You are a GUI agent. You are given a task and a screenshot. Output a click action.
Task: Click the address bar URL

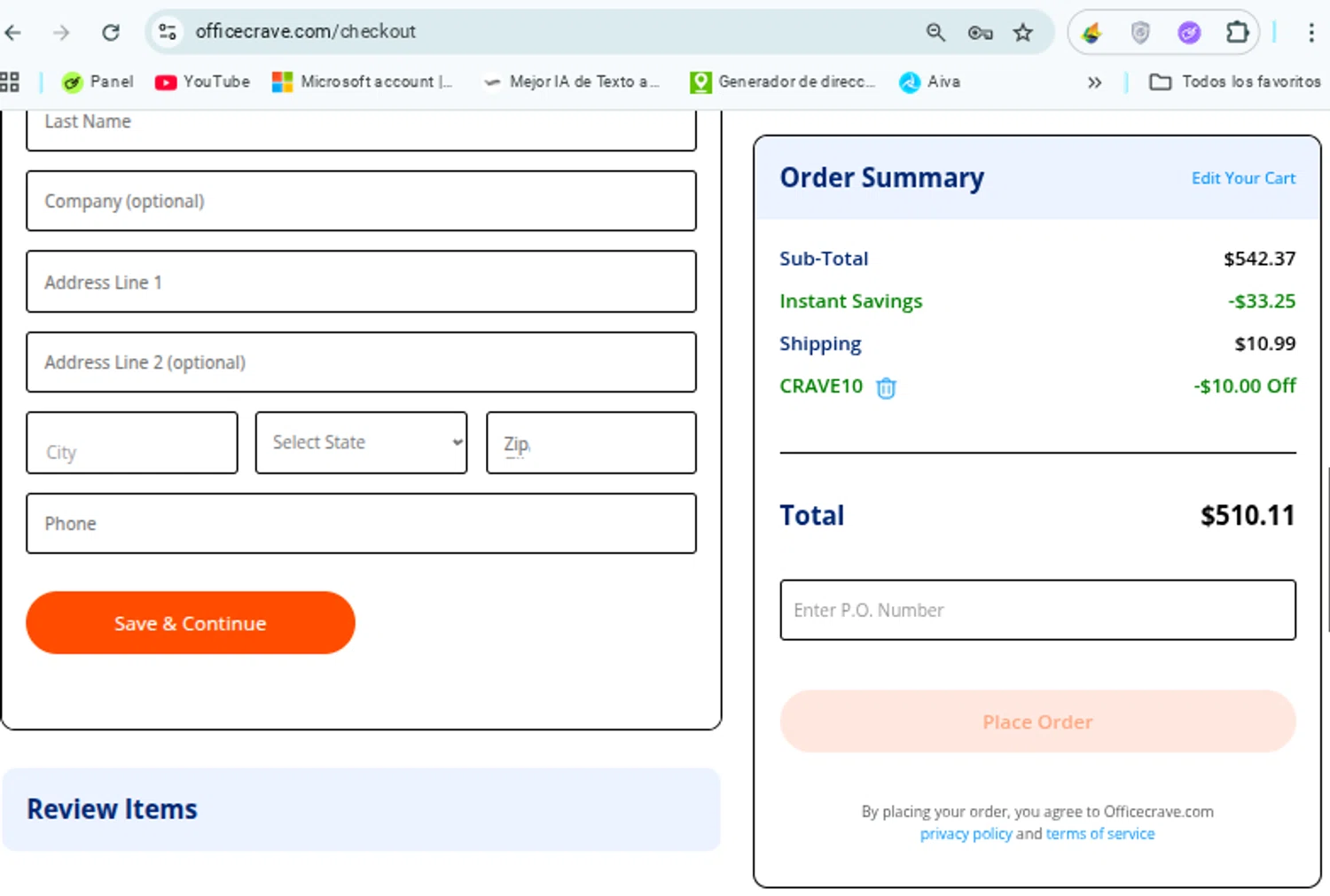point(306,32)
